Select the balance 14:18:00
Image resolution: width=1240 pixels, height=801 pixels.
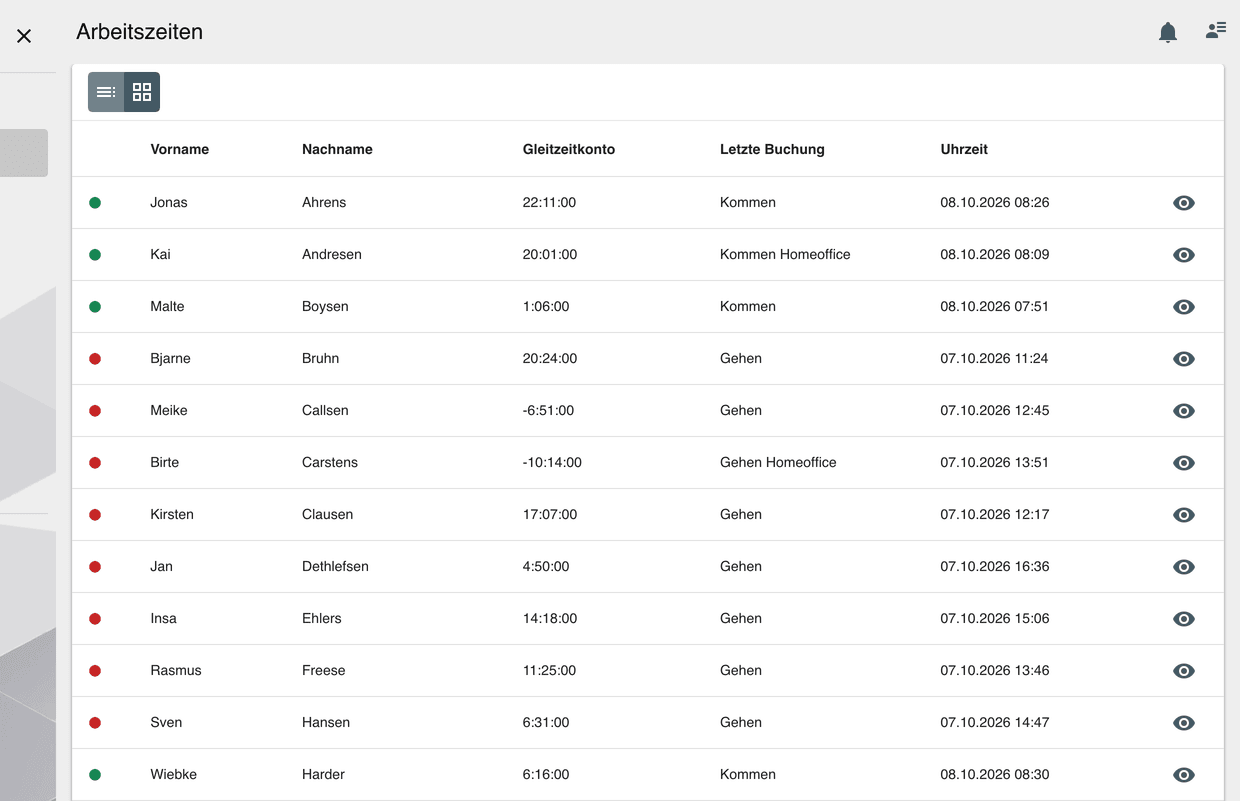pyautogui.click(x=550, y=618)
